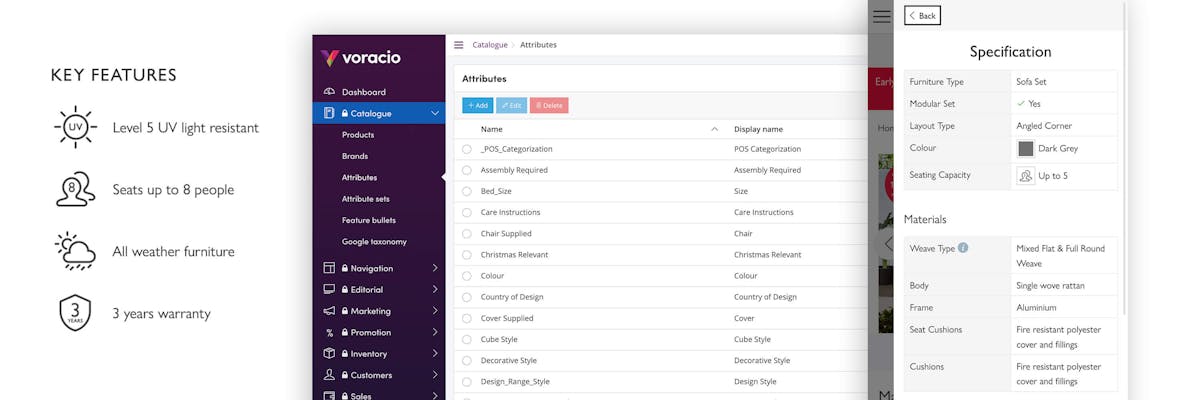Click the 'Aluminium' Frame value
The image size is (1200, 400).
click(1036, 308)
